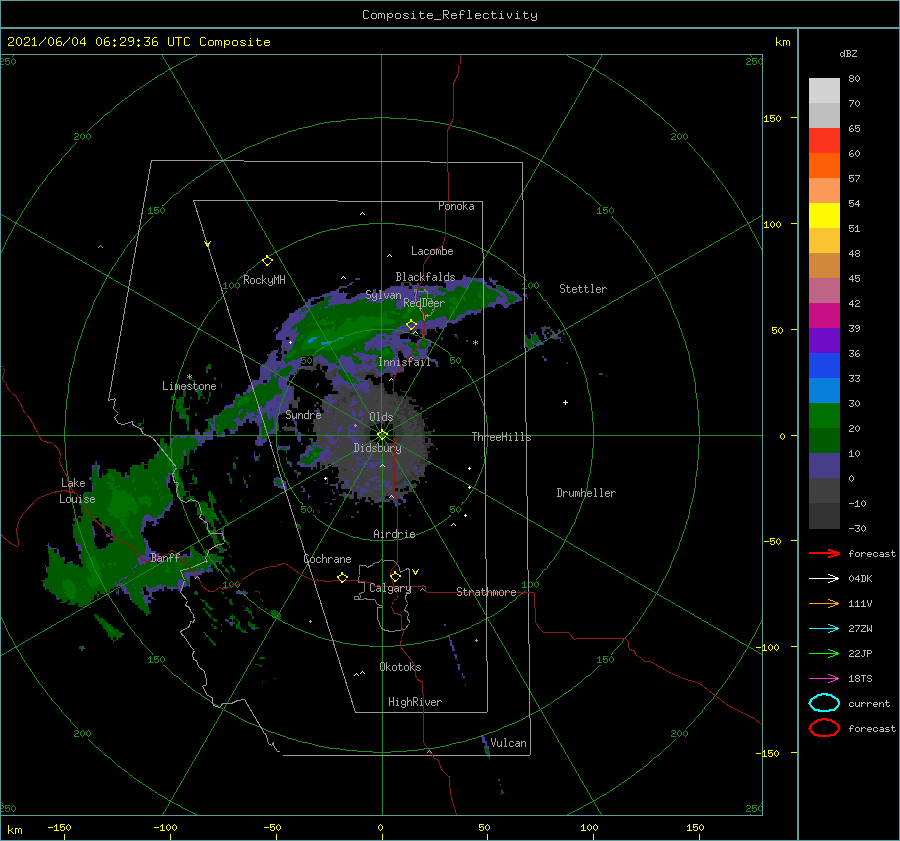This screenshot has height=841, width=900.
Task: Select the 10 dBZ purple color swatch
Action: pos(824,466)
